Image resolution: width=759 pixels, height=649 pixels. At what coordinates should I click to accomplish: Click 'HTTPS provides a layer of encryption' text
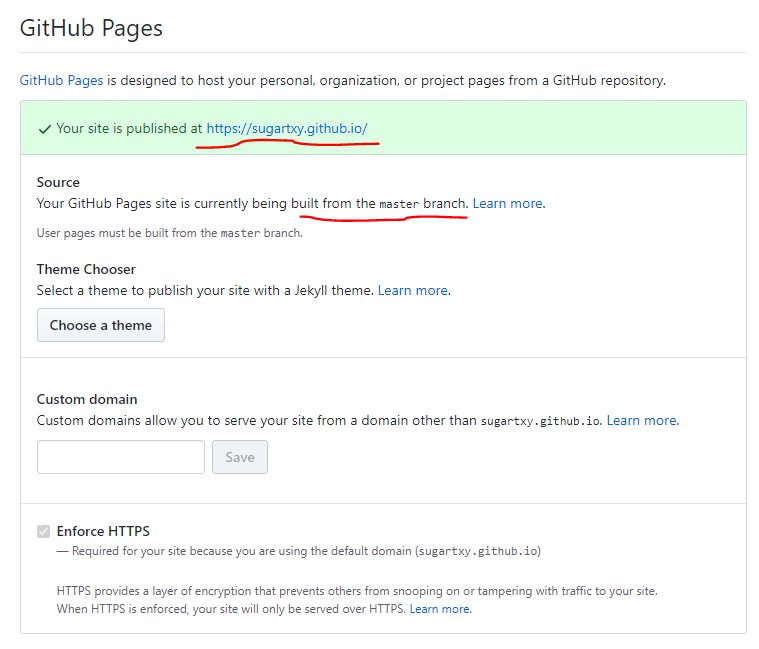[x=357, y=591]
